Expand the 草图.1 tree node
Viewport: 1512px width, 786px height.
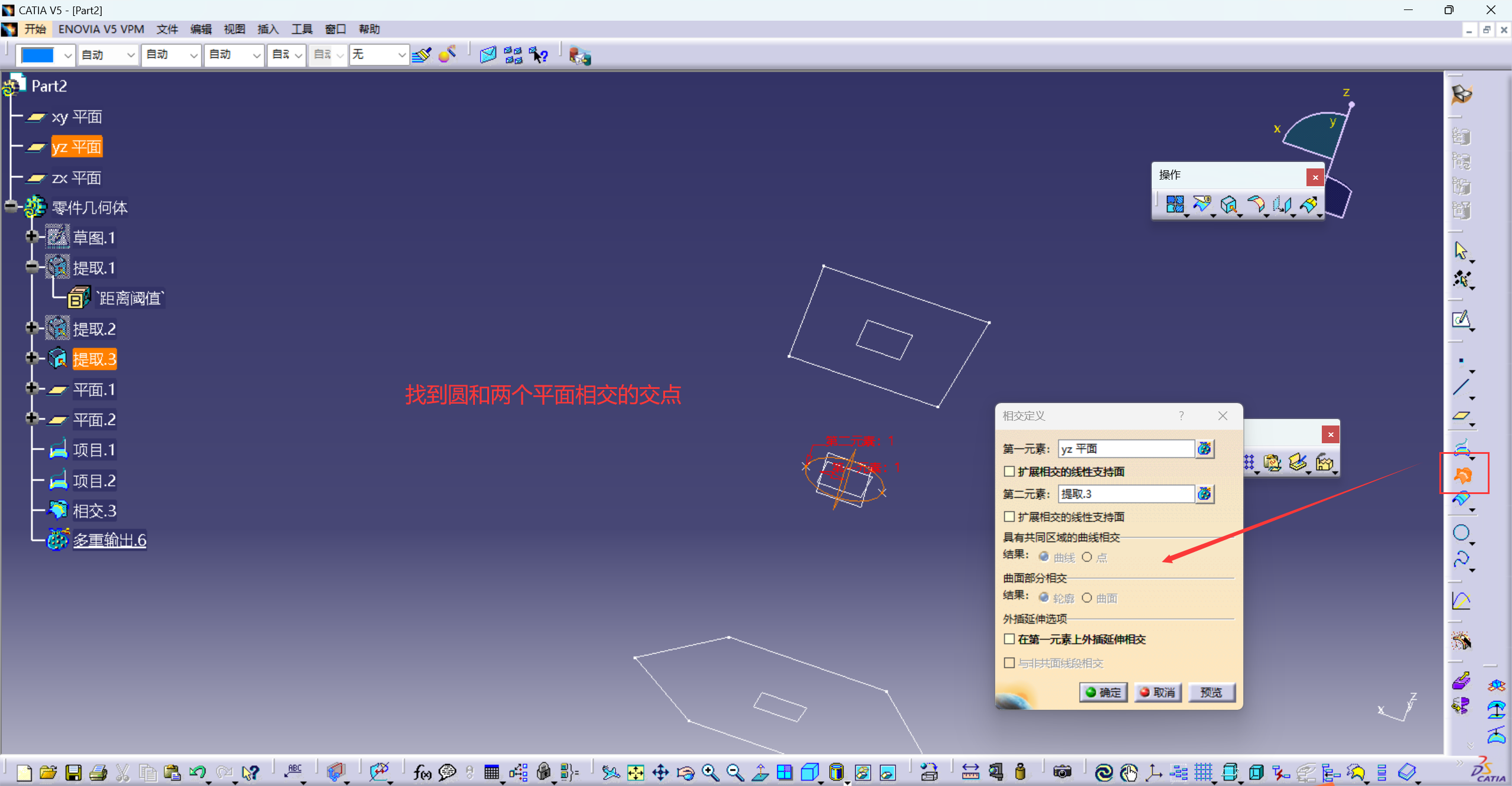31,236
